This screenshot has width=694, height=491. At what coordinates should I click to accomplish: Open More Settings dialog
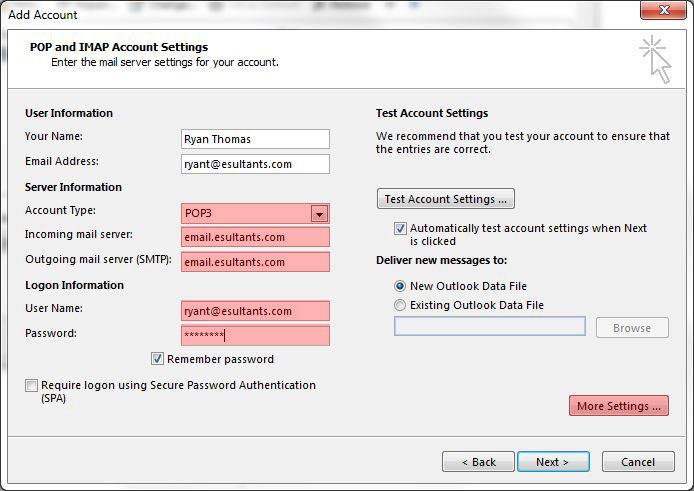tap(619, 406)
